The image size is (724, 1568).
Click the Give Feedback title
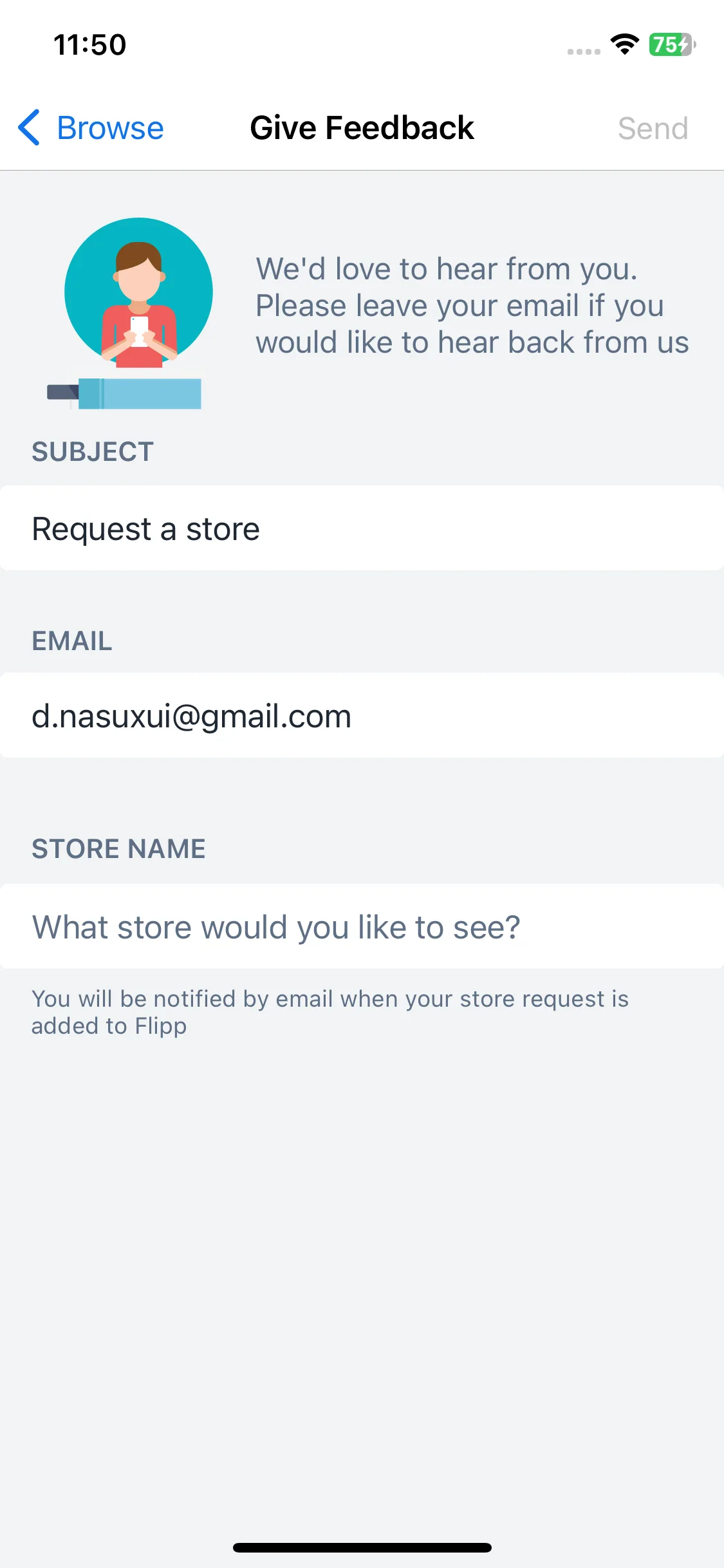coord(362,127)
